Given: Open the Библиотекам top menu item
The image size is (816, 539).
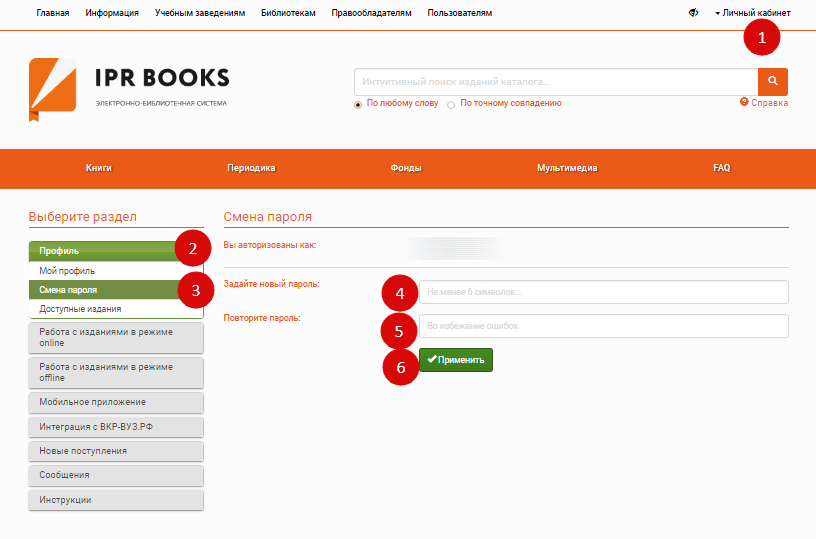Looking at the screenshot, I should tap(288, 13).
